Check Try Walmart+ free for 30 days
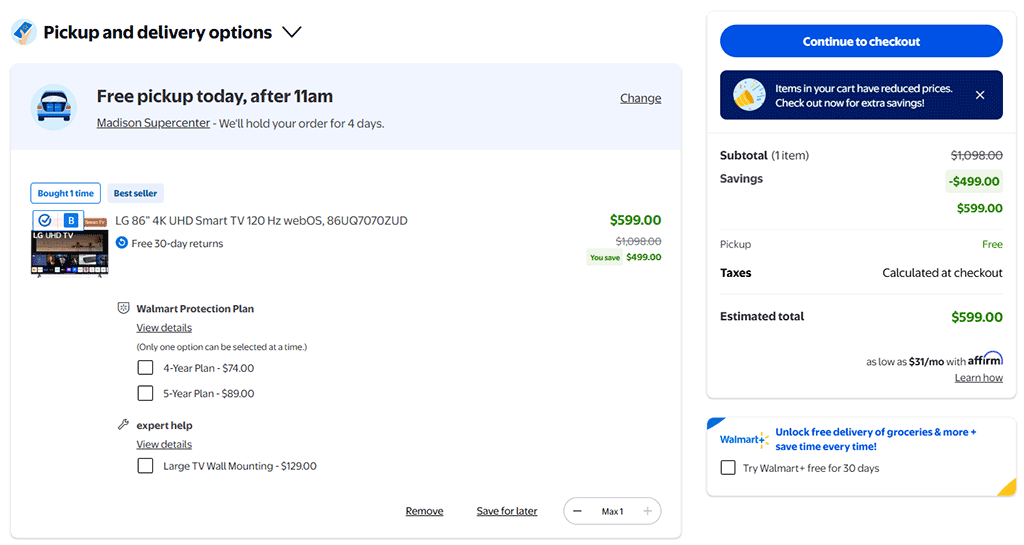 pyautogui.click(x=728, y=467)
